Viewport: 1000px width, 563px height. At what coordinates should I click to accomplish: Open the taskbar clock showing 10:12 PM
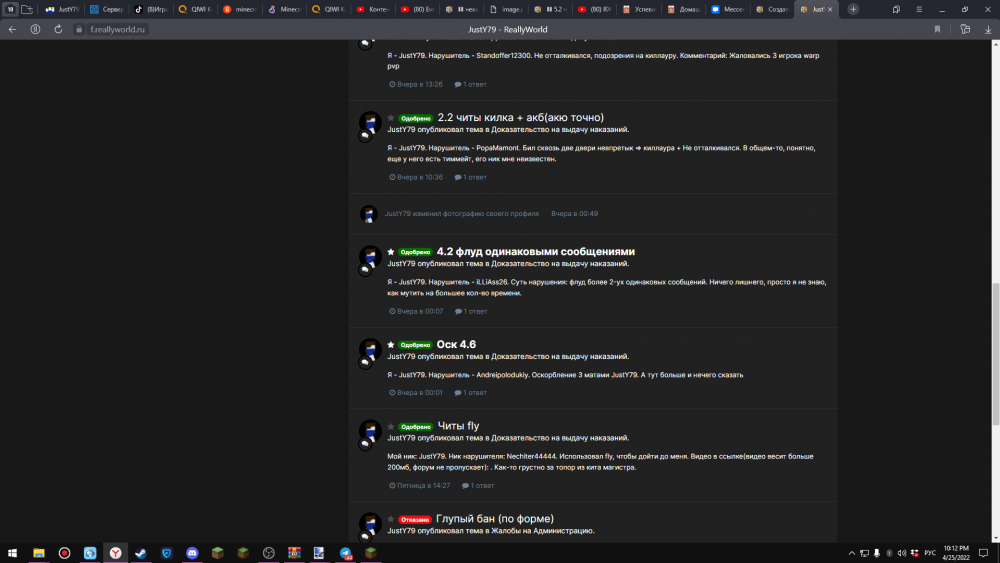click(x=955, y=553)
